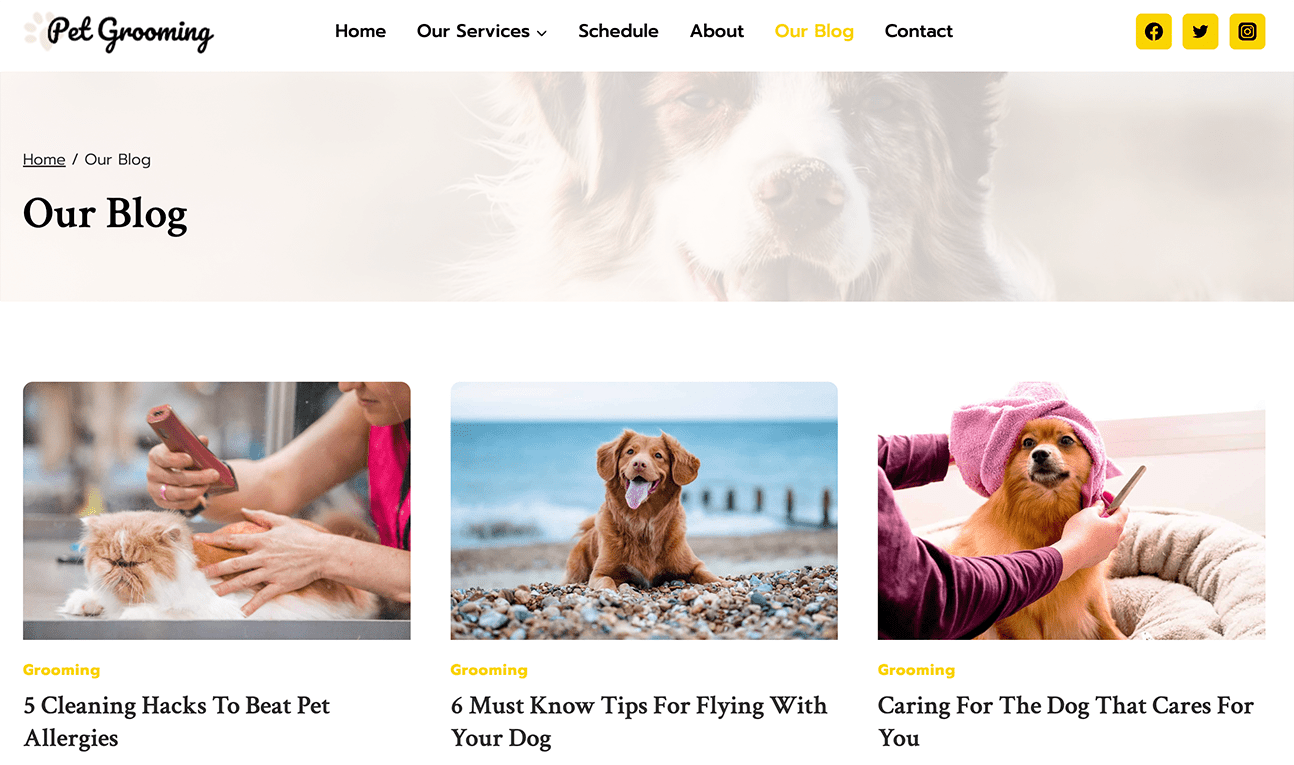1294x765 pixels.
Task: Click Grooming category under beach dog post
Action: [x=489, y=670]
